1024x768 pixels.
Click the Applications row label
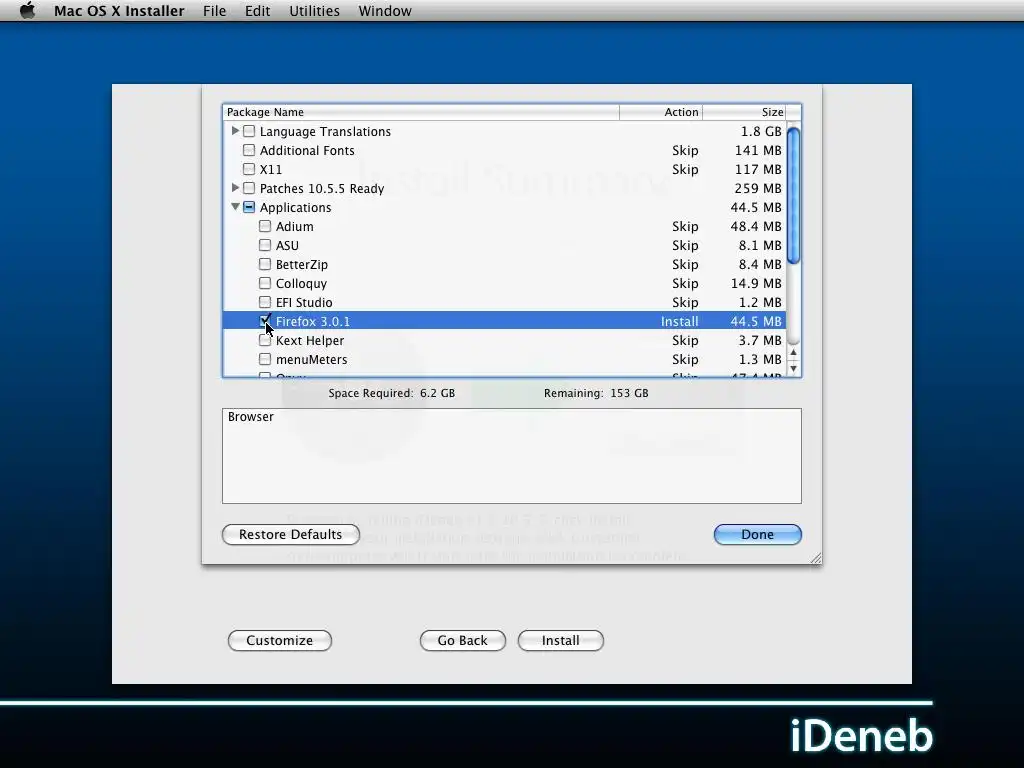tap(295, 207)
